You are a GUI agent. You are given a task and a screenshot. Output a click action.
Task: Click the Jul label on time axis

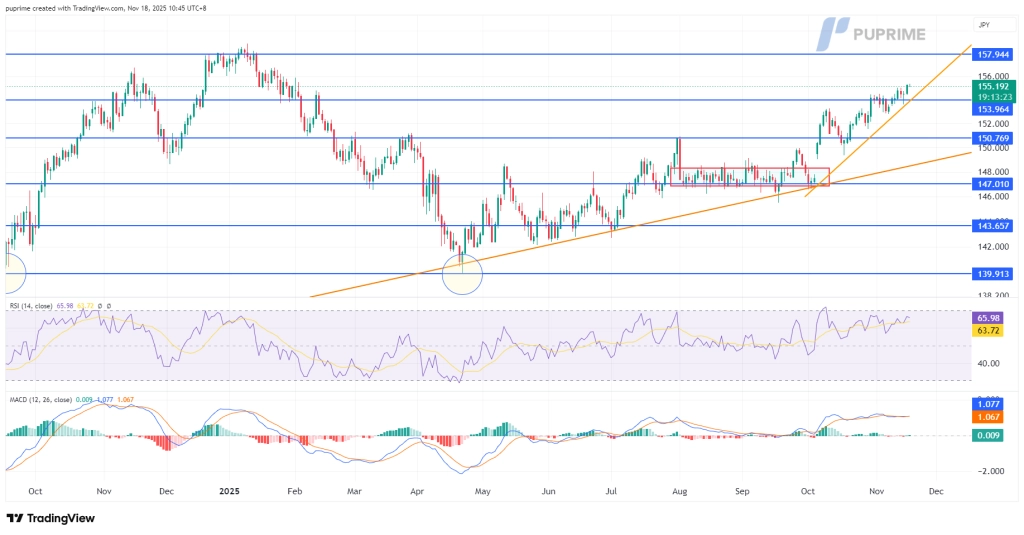[611, 491]
